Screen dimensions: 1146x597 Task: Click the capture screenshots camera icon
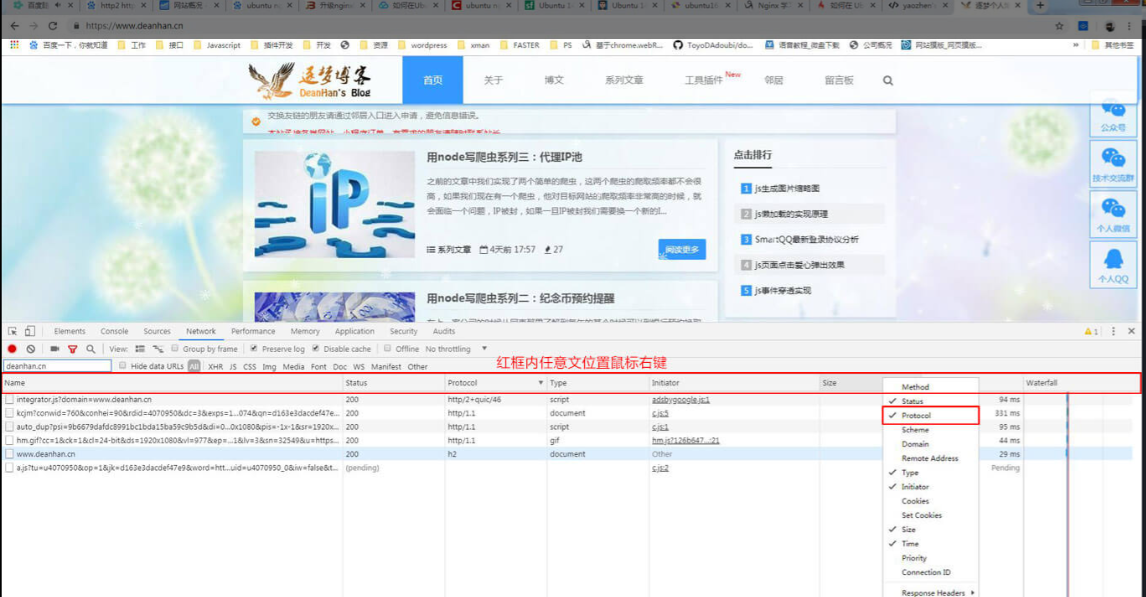(x=54, y=349)
